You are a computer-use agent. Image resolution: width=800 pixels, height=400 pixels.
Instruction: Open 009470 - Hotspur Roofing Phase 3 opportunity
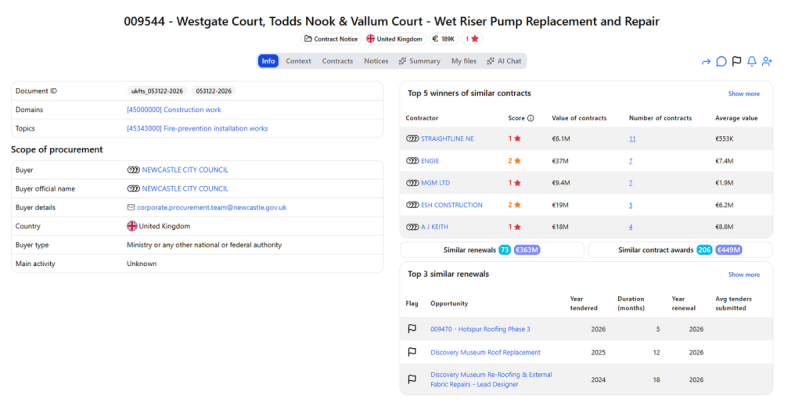(480, 329)
